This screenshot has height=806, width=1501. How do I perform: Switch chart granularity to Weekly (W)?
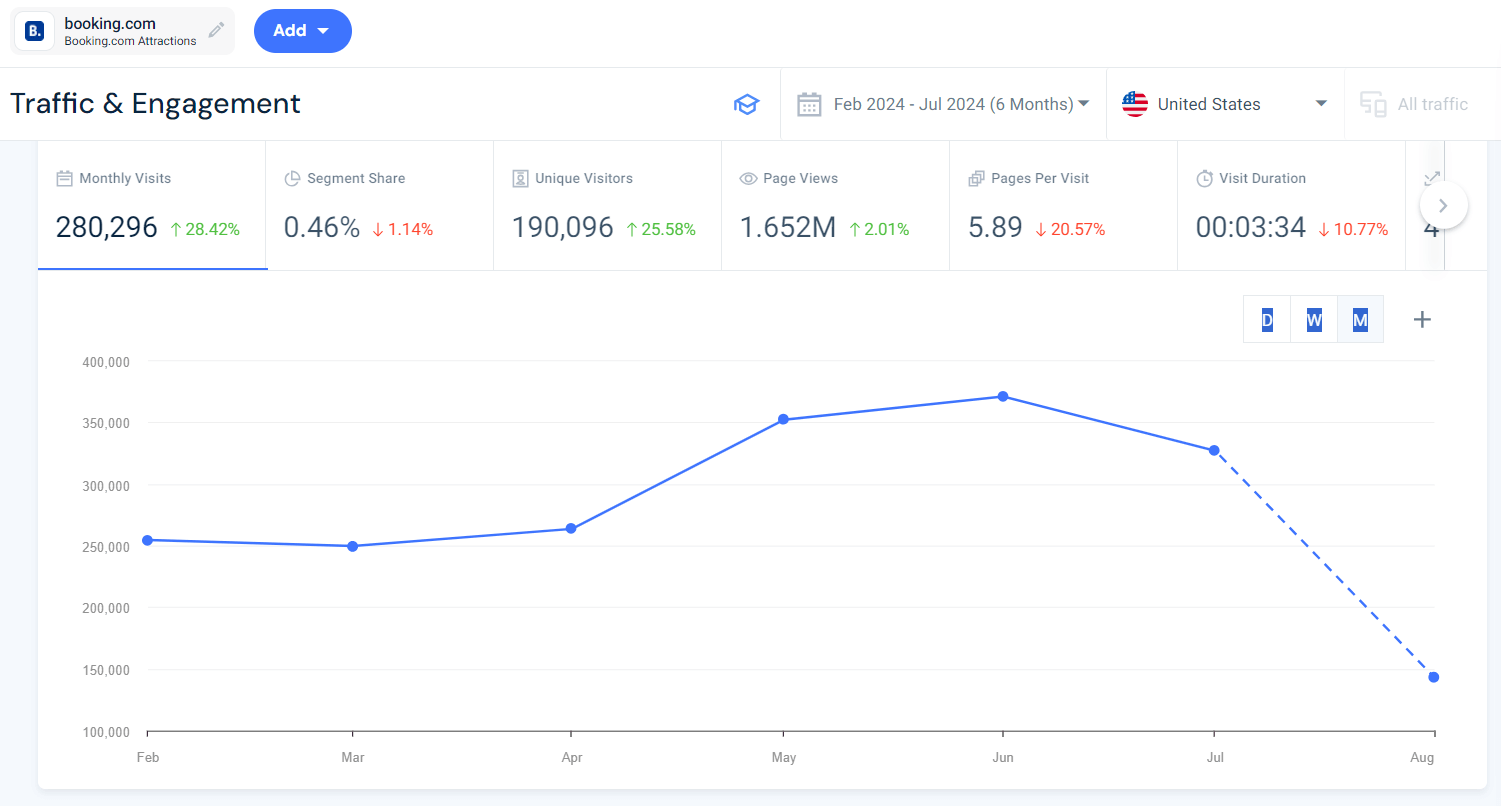pos(1314,320)
